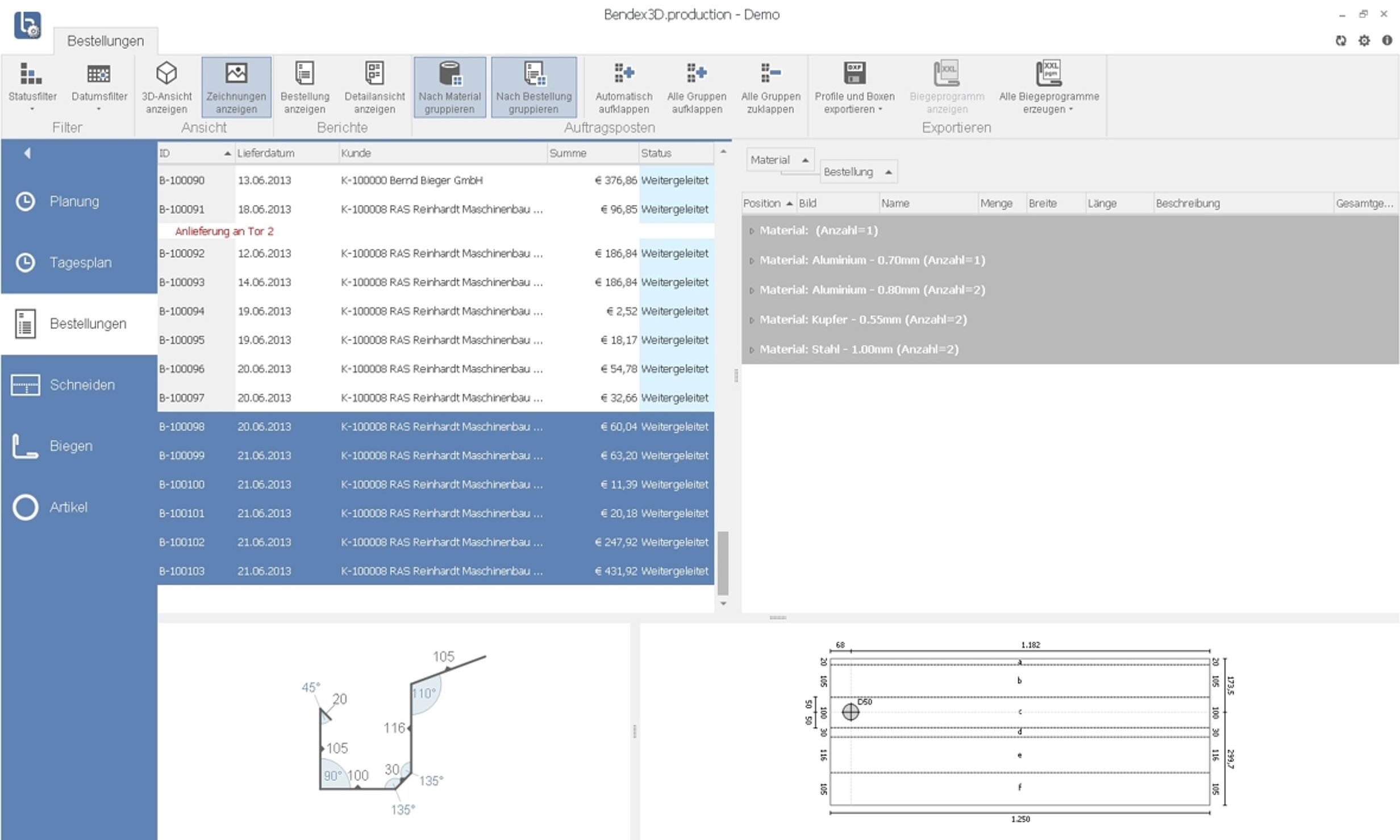The height and width of the screenshot is (840, 1400).
Task: Switch to Biegen in the sidebar
Action: point(70,446)
